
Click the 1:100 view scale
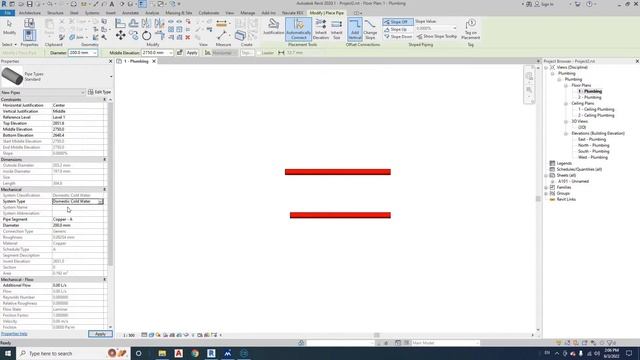click(129, 335)
